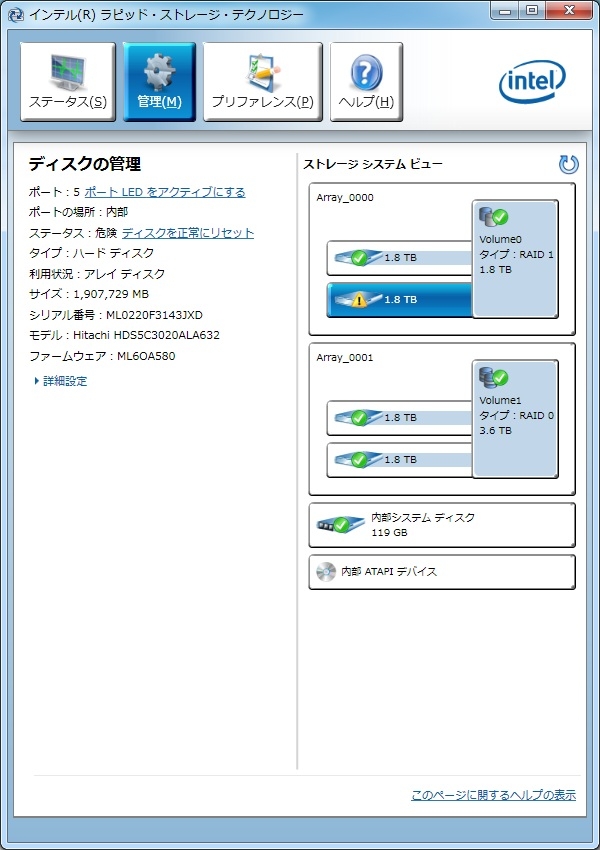600x850 pixels.
Task: Click the Intel logo
Action: (532, 81)
